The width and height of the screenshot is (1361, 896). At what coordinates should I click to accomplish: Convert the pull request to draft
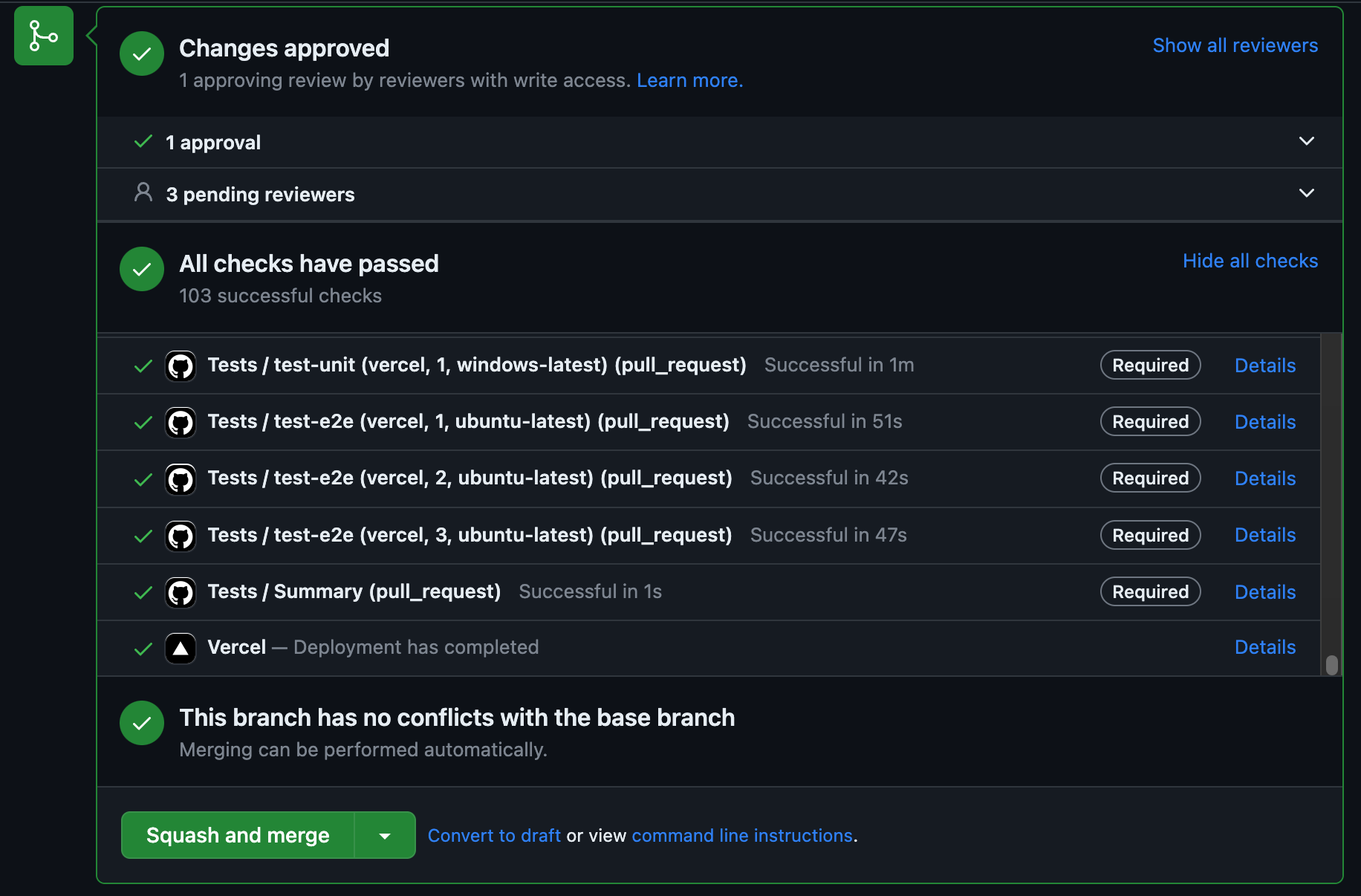(493, 835)
